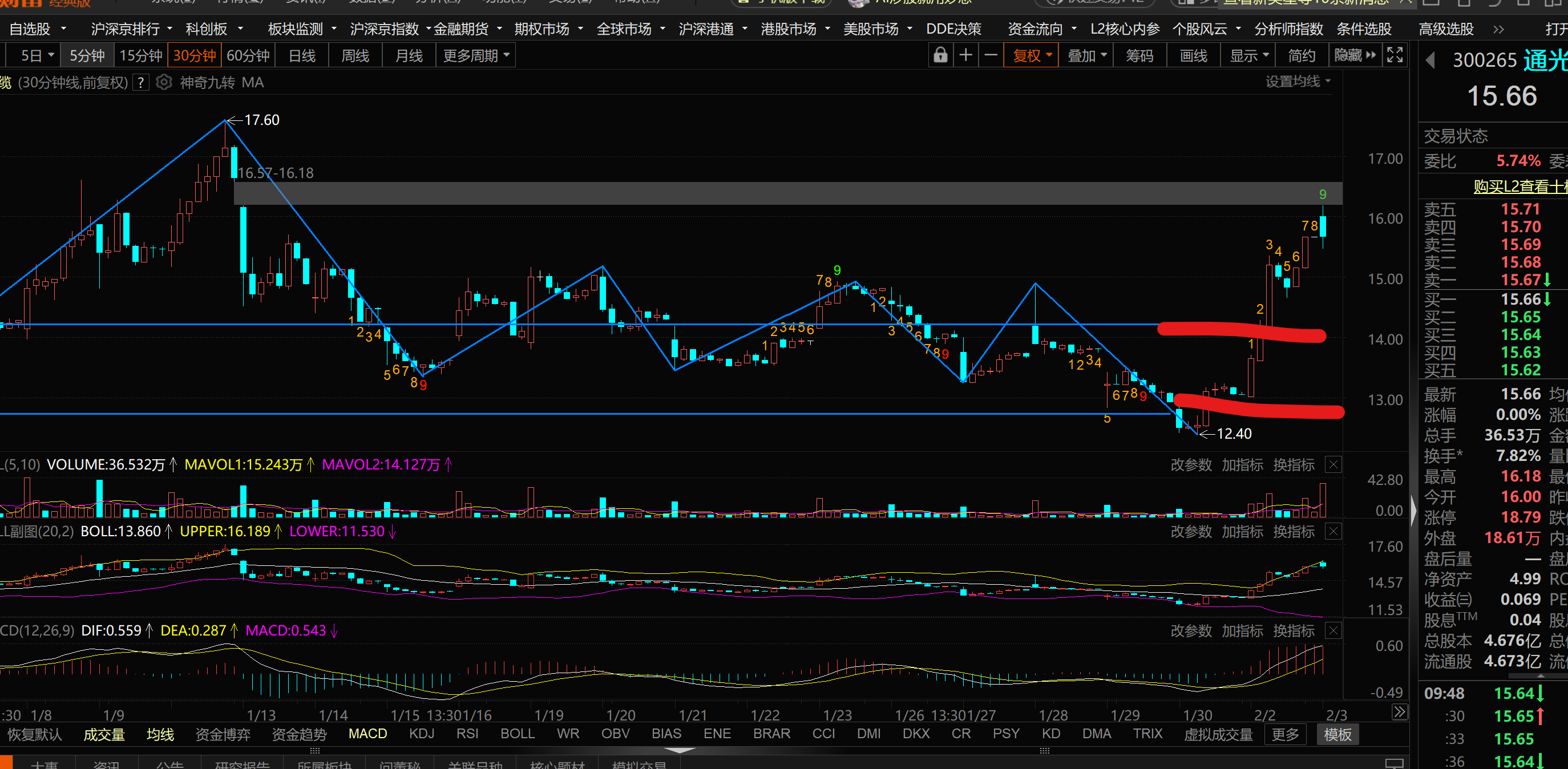
Task: Expand the 设置均线 dropdown
Action: coord(1298,82)
